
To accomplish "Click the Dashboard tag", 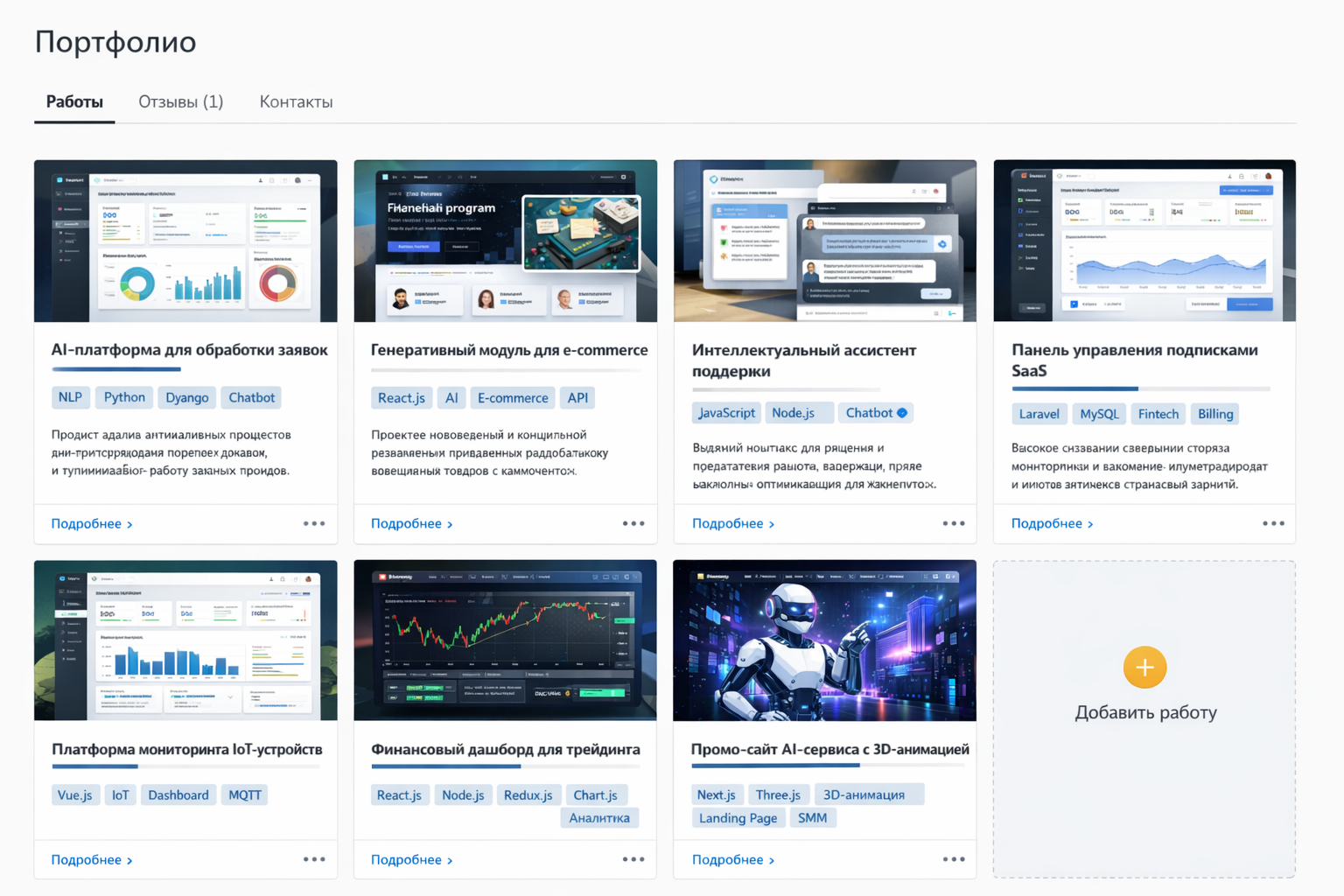I will (x=178, y=794).
